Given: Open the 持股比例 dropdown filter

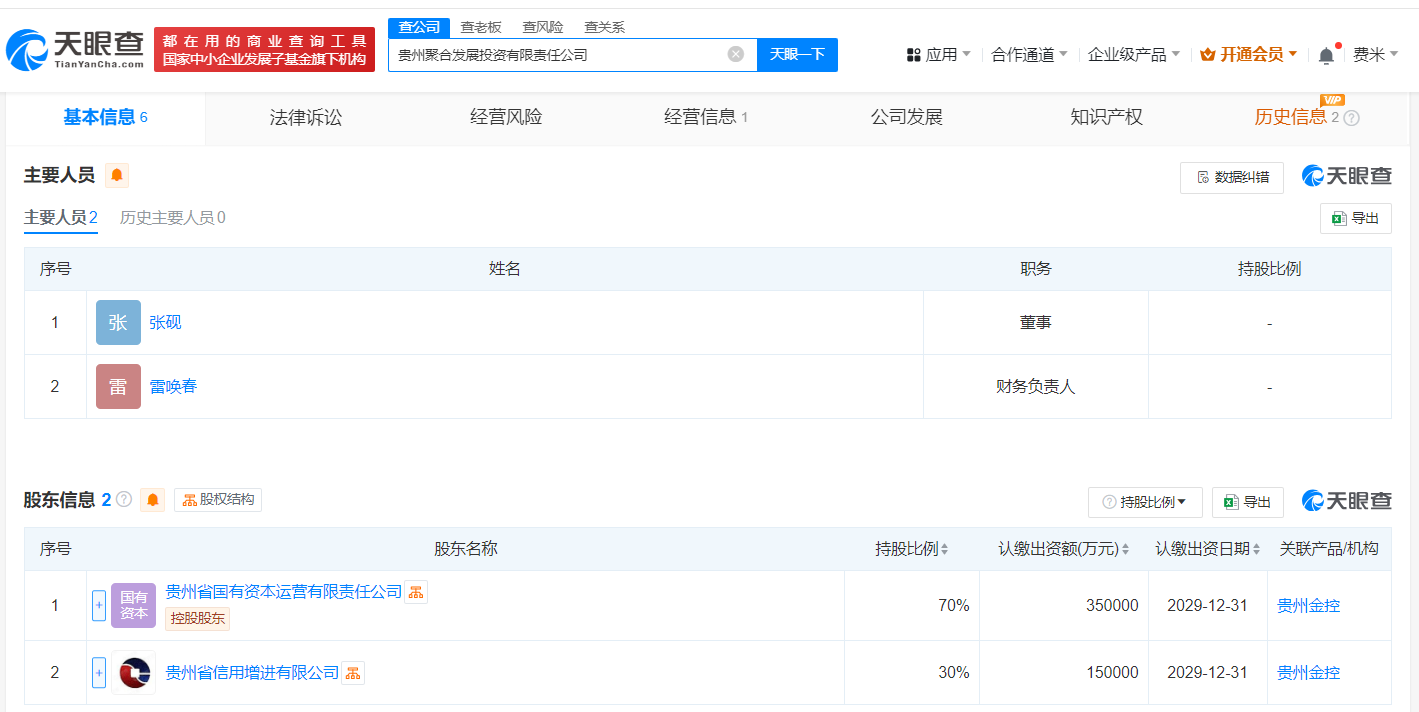Looking at the screenshot, I should tap(1145, 502).
